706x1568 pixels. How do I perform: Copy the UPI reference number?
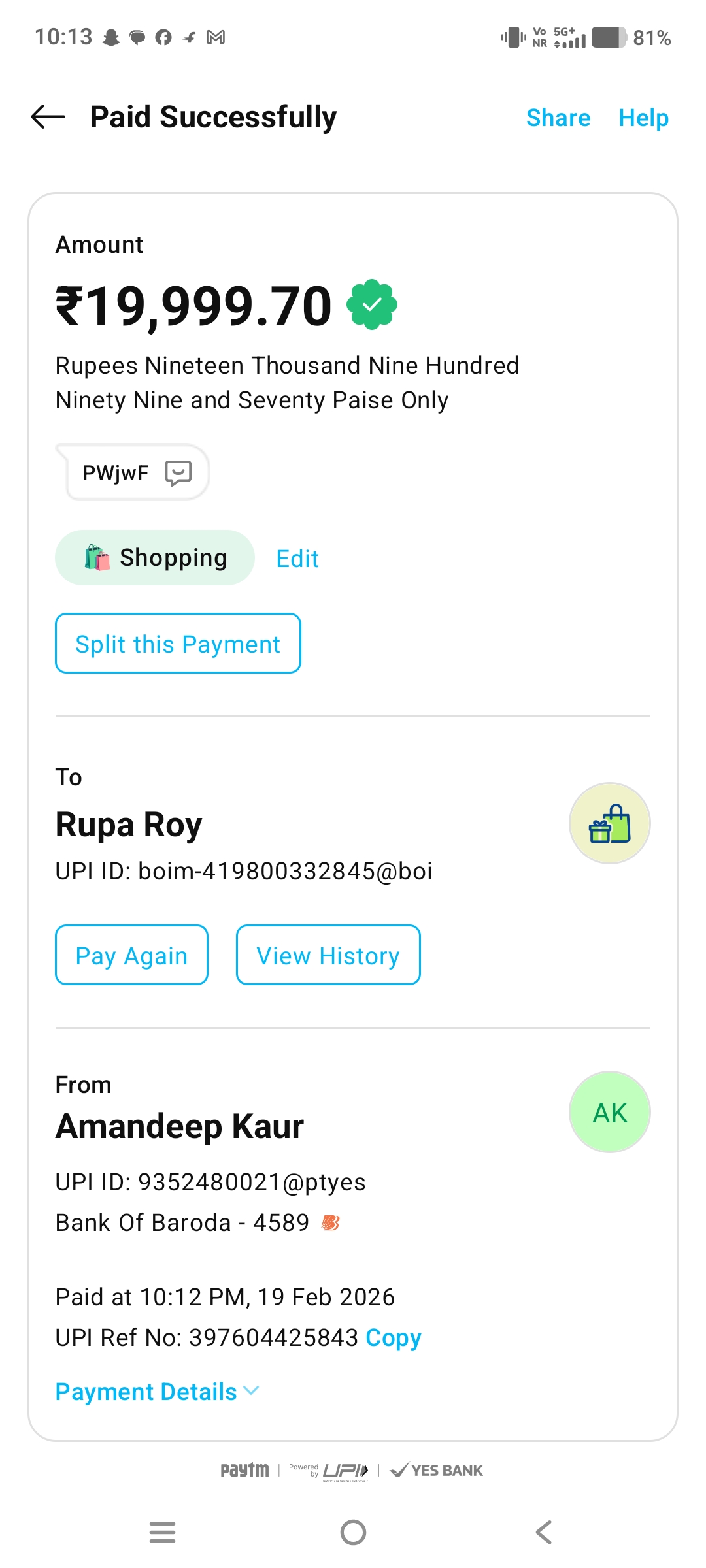click(x=393, y=1337)
